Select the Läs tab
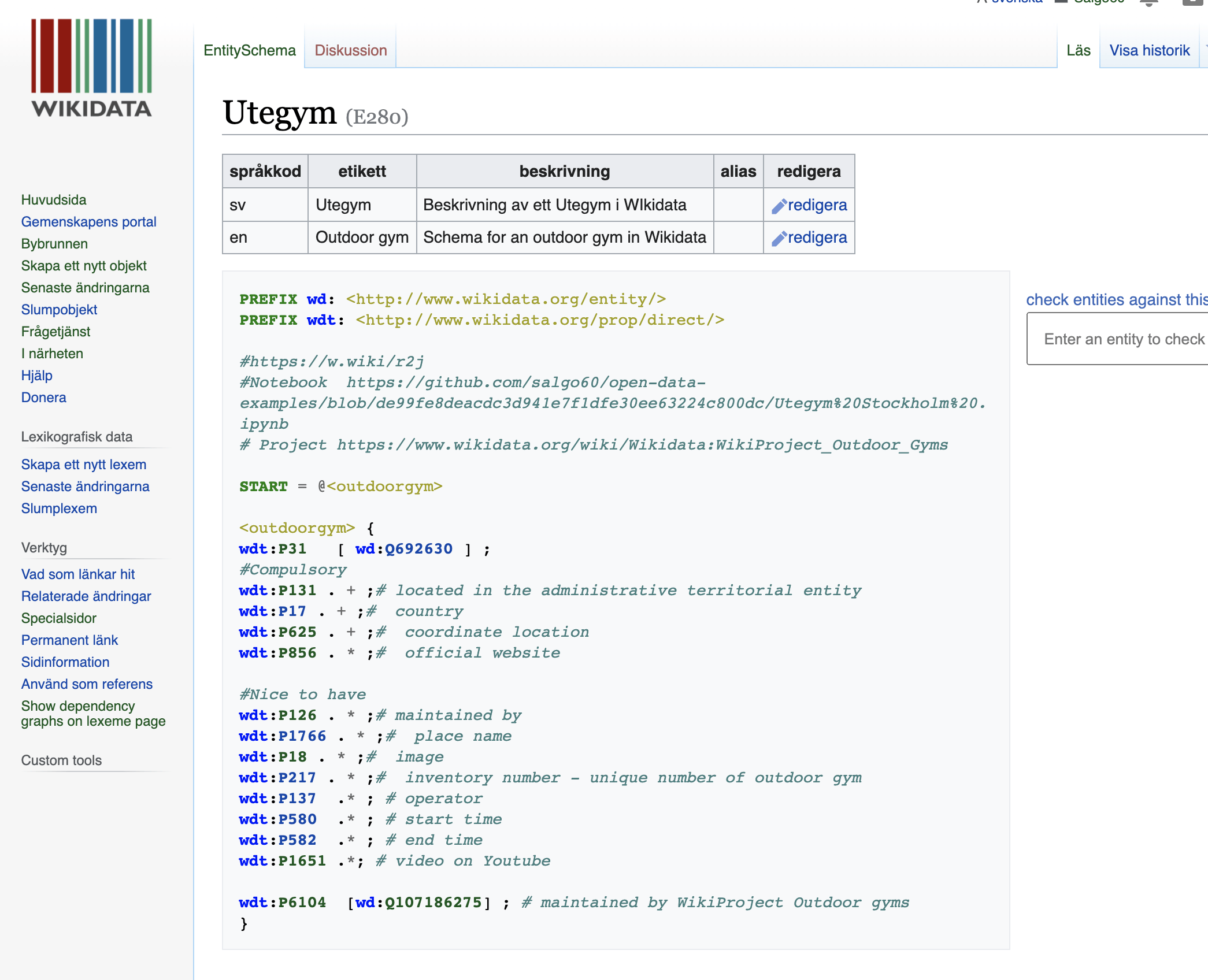 point(1078,51)
